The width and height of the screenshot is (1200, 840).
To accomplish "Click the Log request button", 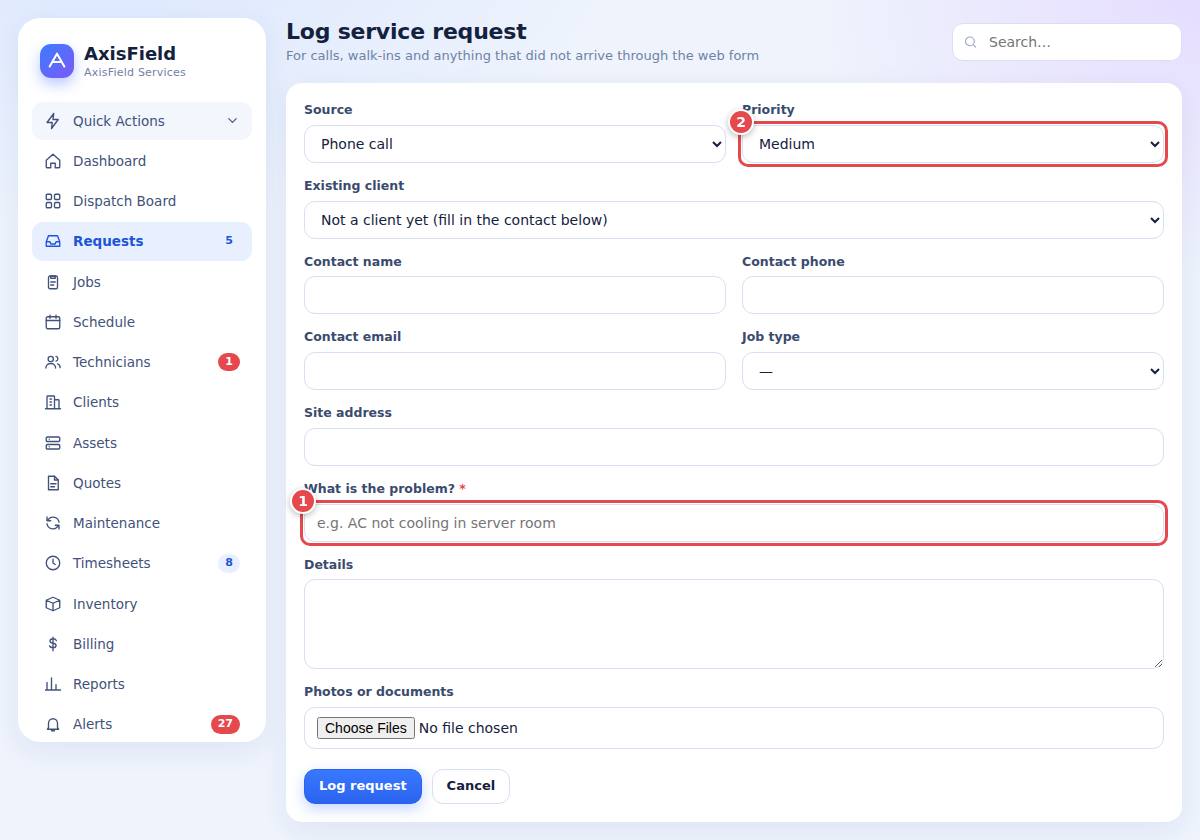I will (363, 786).
